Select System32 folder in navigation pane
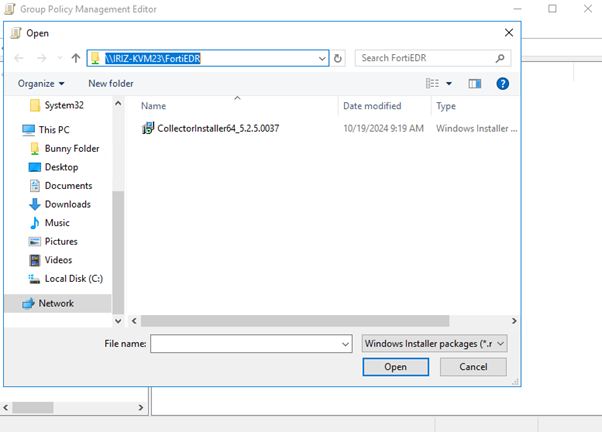 (64, 105)
